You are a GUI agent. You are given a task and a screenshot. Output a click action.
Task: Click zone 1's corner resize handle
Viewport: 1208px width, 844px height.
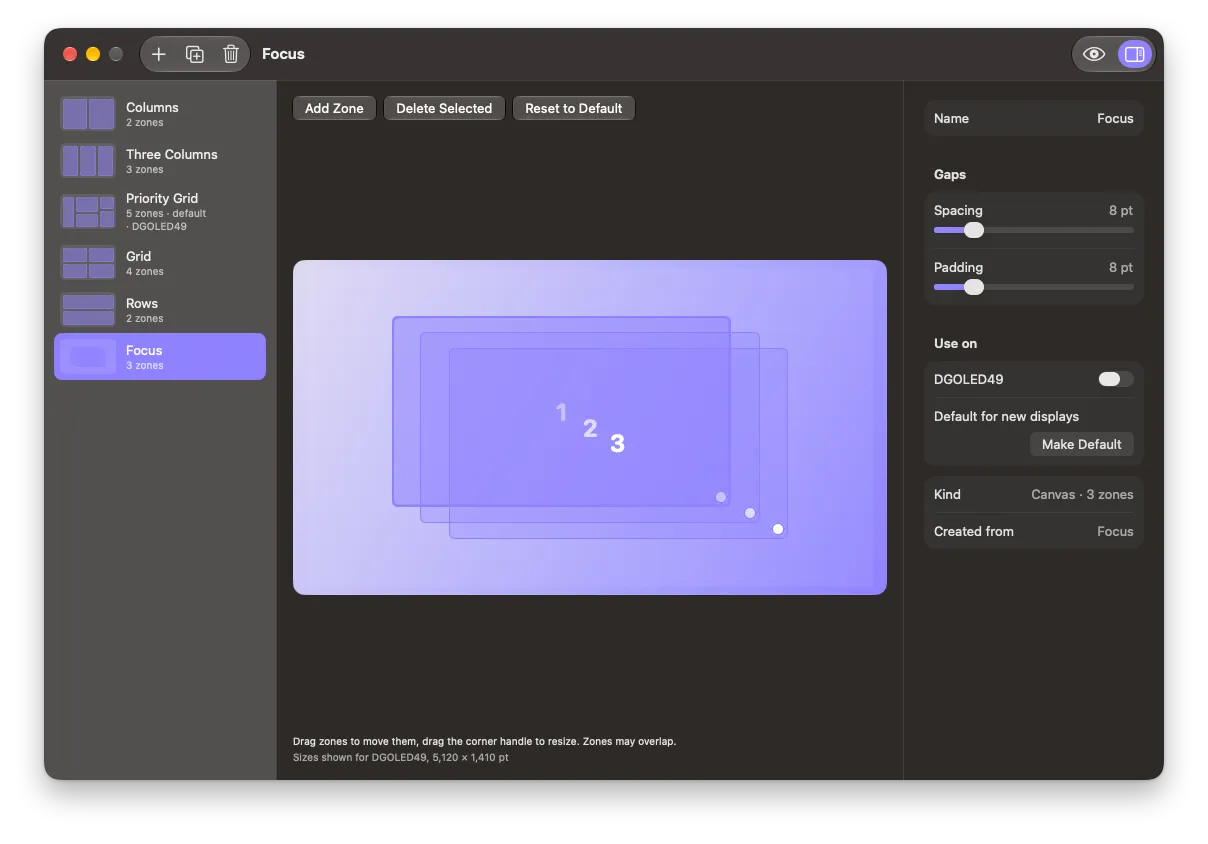(x=721, y=497)
